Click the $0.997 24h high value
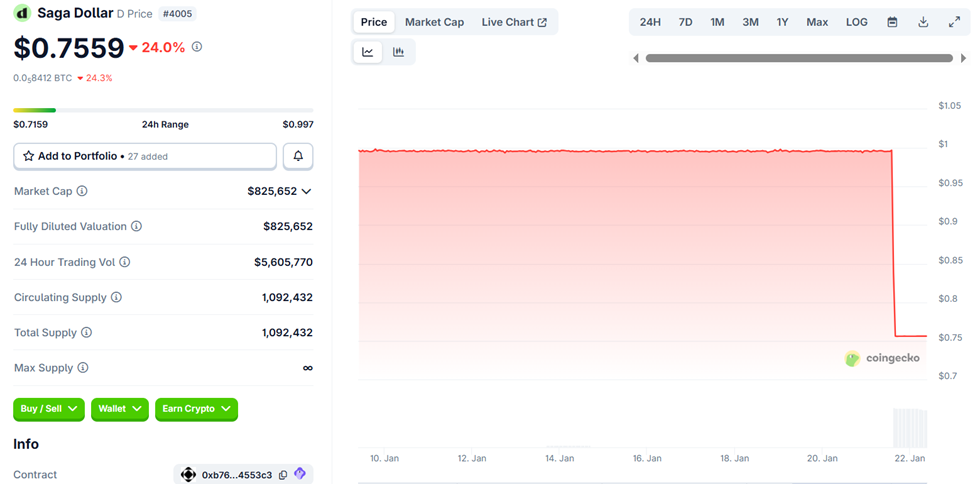The width and height of the screenshot is (975, 484). [x=298, y=124]
